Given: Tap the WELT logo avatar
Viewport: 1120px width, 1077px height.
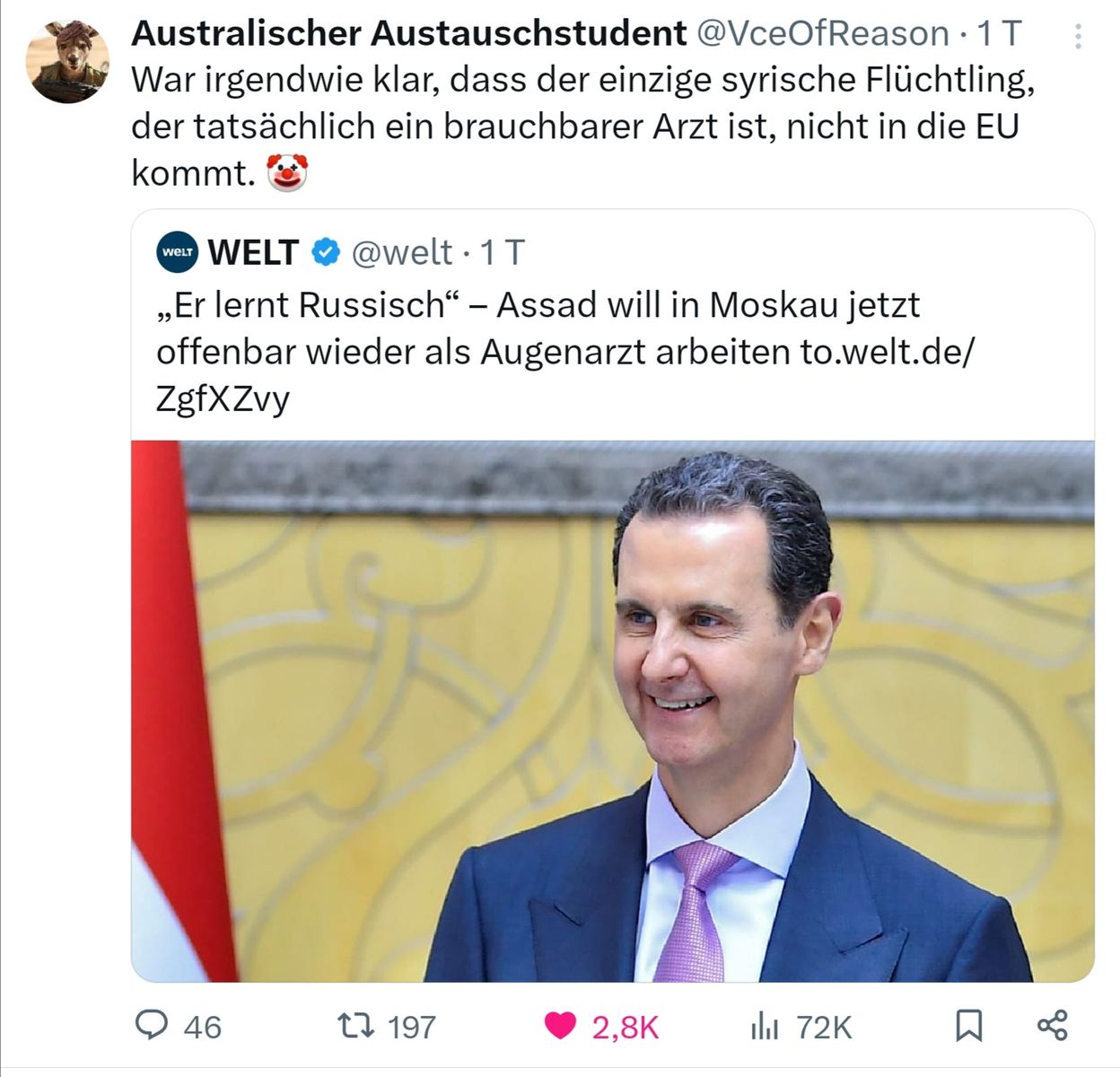Looking at the screenshot, I should [x=177, y=252].
